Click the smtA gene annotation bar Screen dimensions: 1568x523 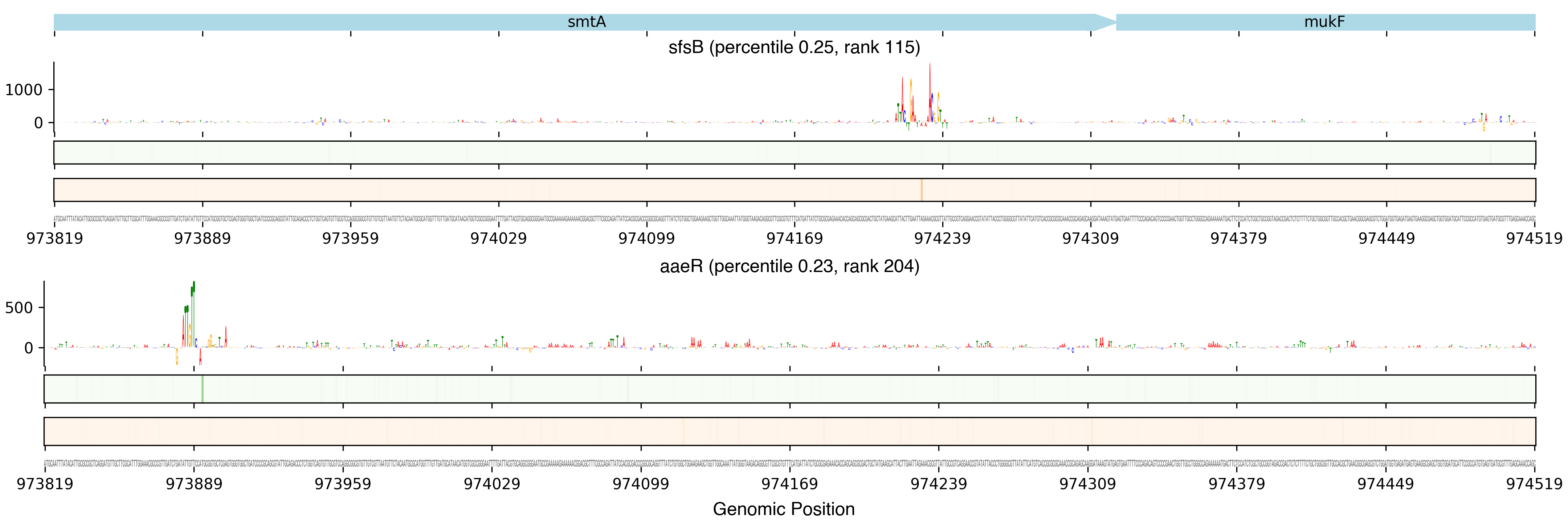(x=586, y=22)
